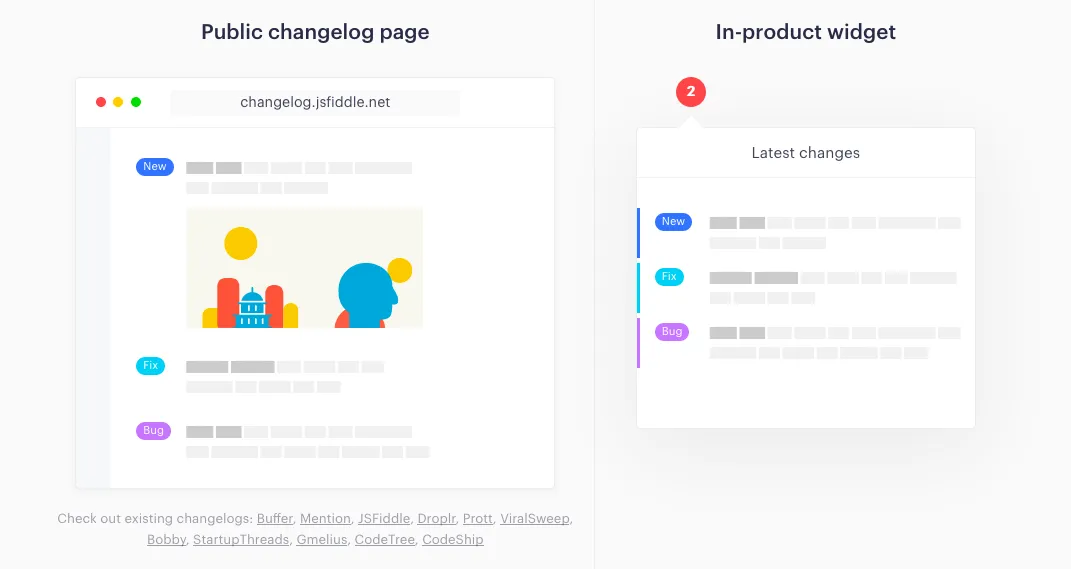Screen dimensions: 1071x569
Task: Click the yellow window dot in mock browser
Action: pyautogui.click(x=118, y=102)
